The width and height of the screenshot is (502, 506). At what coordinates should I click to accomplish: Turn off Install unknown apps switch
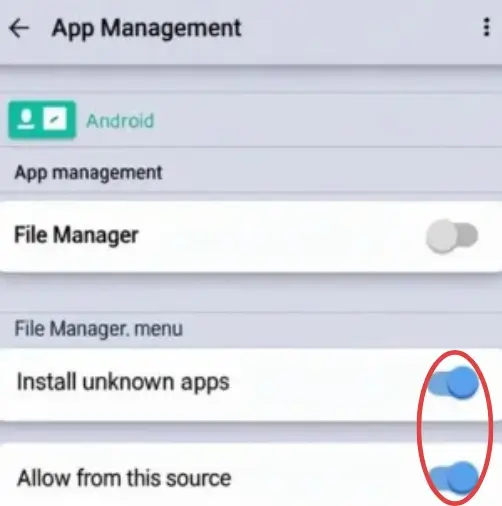click(x=453, y=382)
